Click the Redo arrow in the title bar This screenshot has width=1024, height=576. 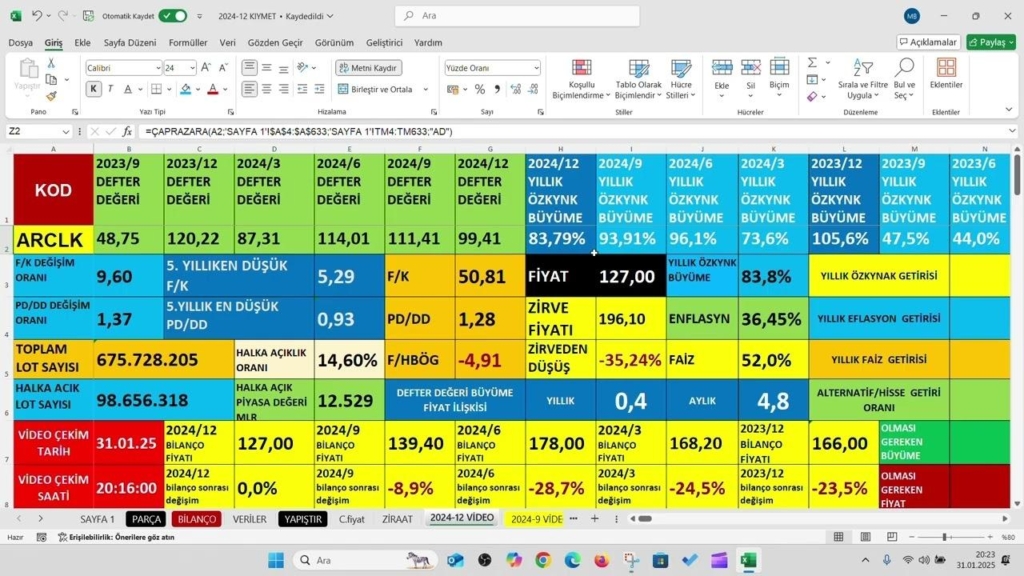click(x=63, y=16)
